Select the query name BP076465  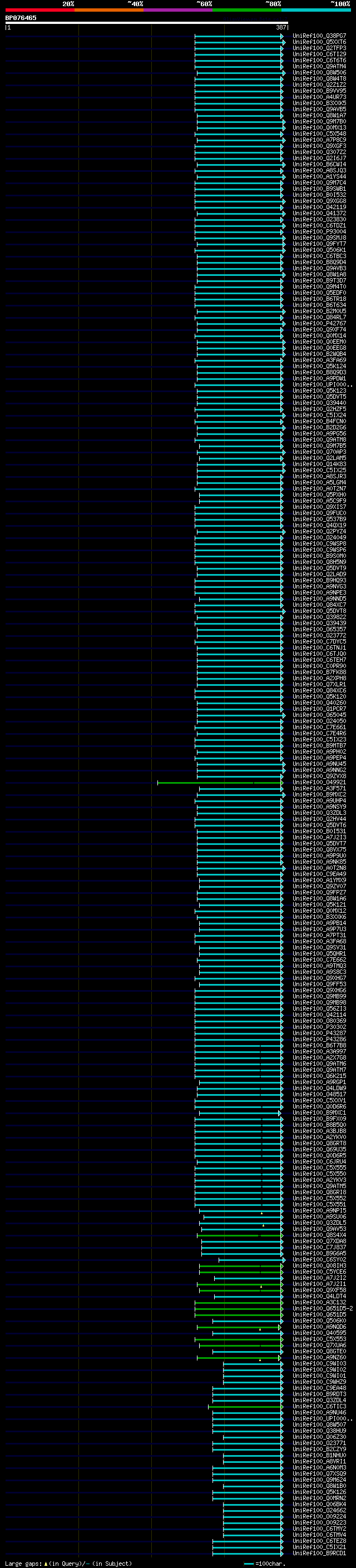click(21, 18)
